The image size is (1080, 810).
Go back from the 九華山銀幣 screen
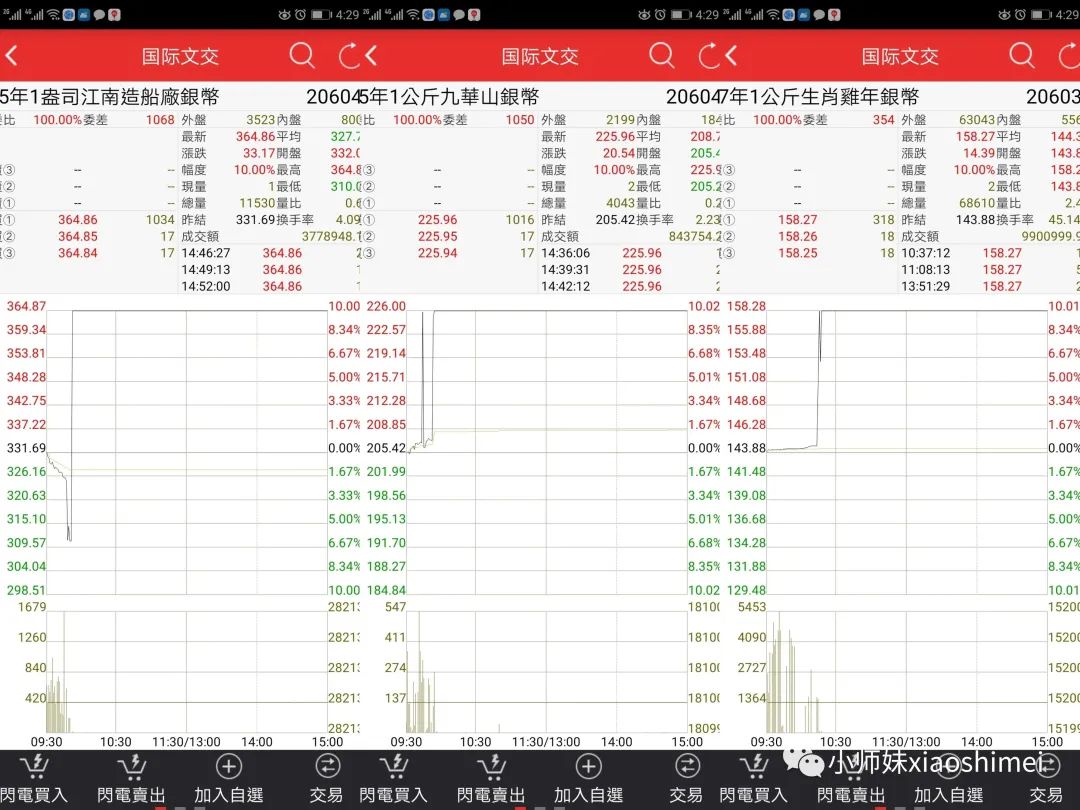tap(371, 55)
